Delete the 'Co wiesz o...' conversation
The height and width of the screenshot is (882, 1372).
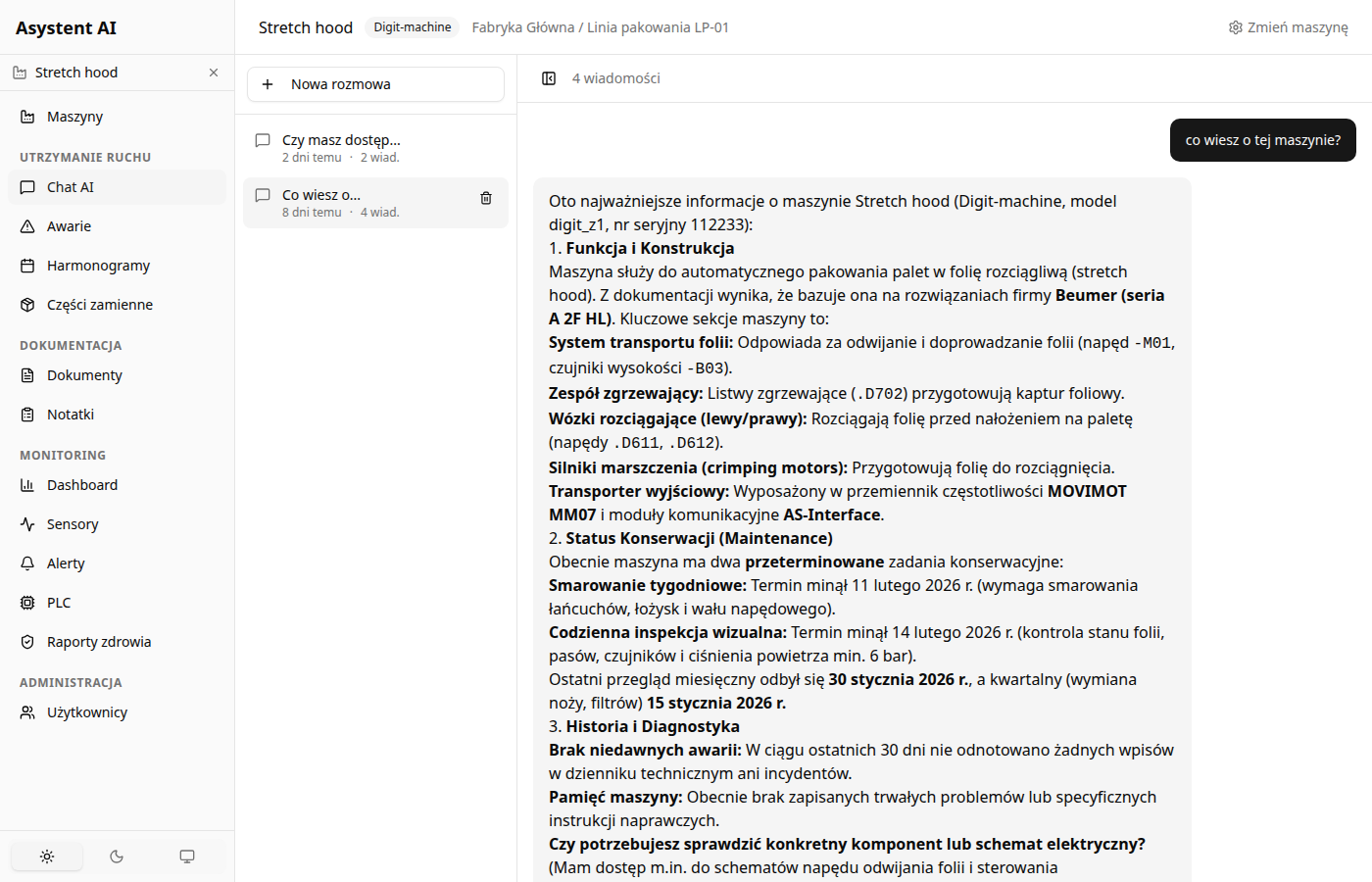click(x=485, y=198)
